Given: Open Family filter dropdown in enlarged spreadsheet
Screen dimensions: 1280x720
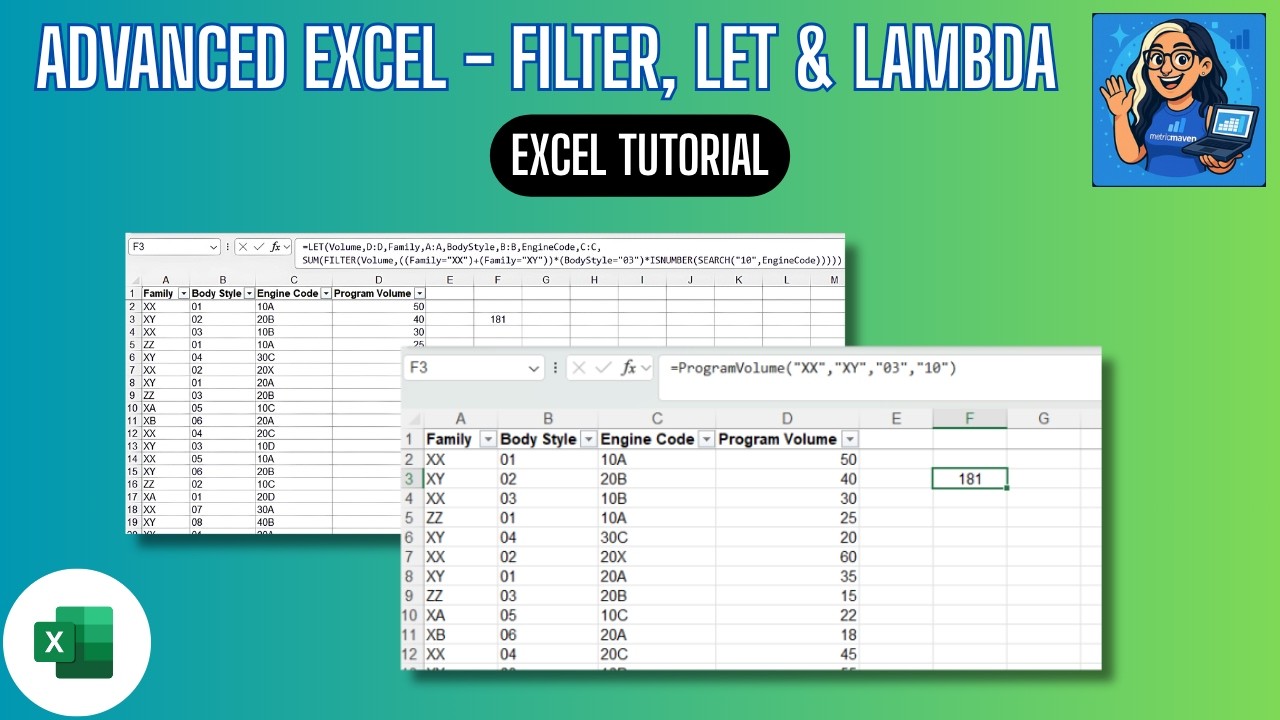Looking at the screenshot, I should pos(488,439).
